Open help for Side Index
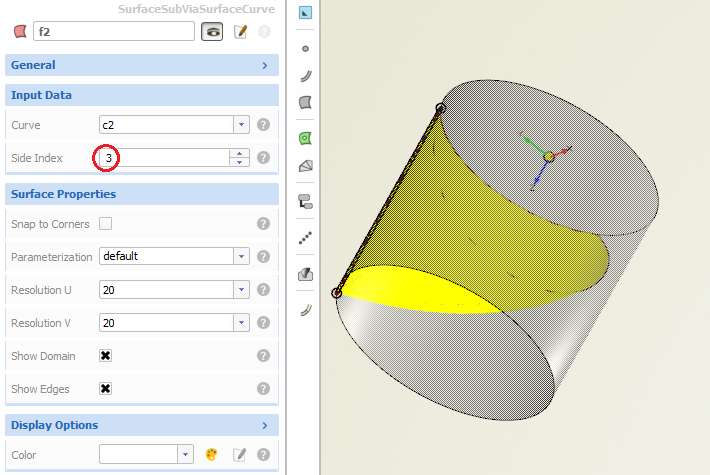This screenshot has width=710, height=475. [263, 158]
